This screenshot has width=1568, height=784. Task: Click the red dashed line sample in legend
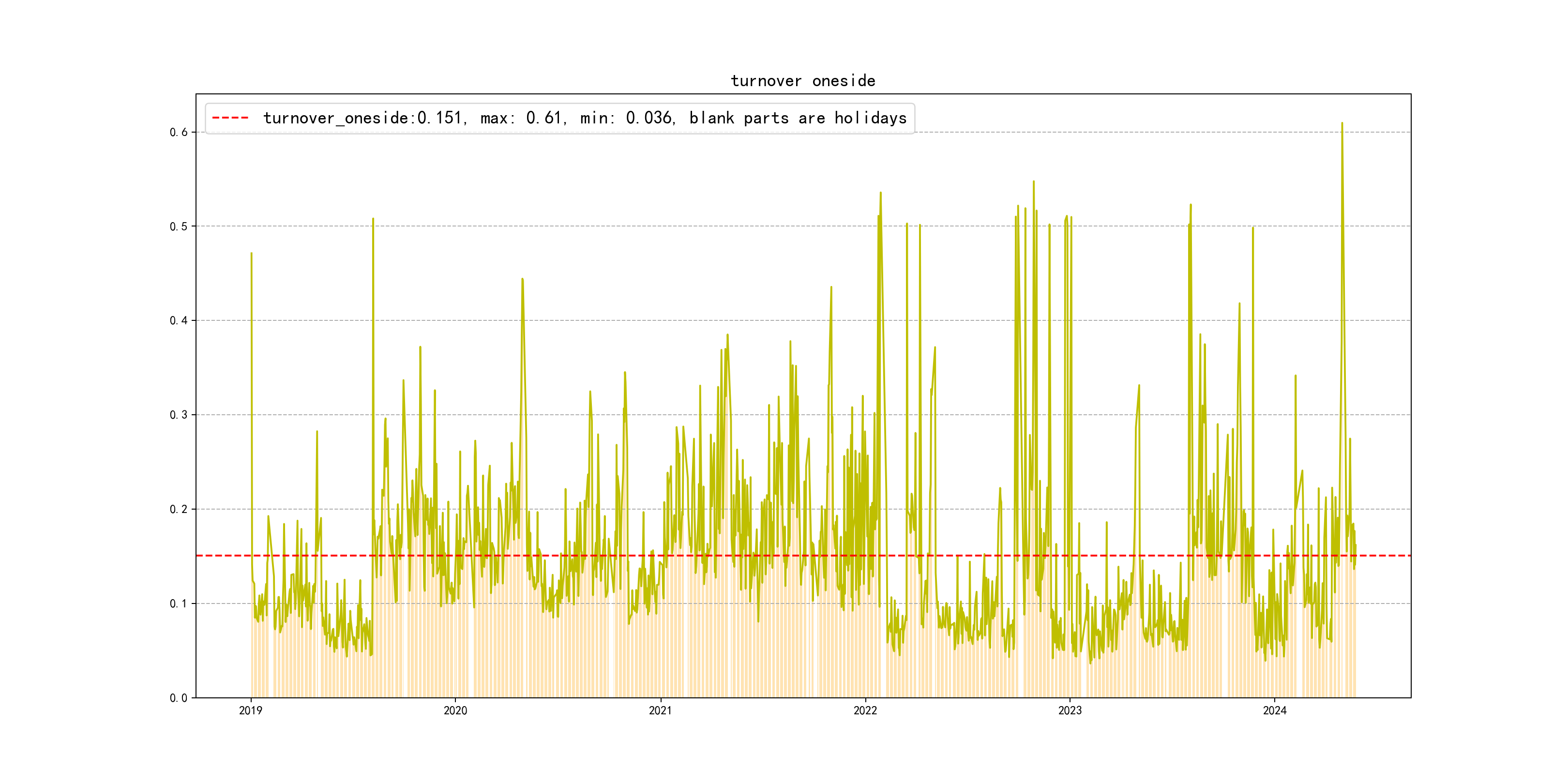pyautogui.click(x=230, y=118)
